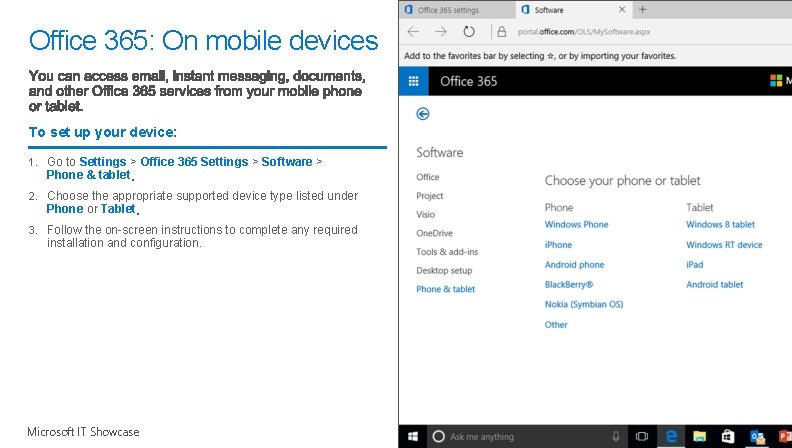
Task: Select Office in the Software sidebar
Action: point(428,177)
